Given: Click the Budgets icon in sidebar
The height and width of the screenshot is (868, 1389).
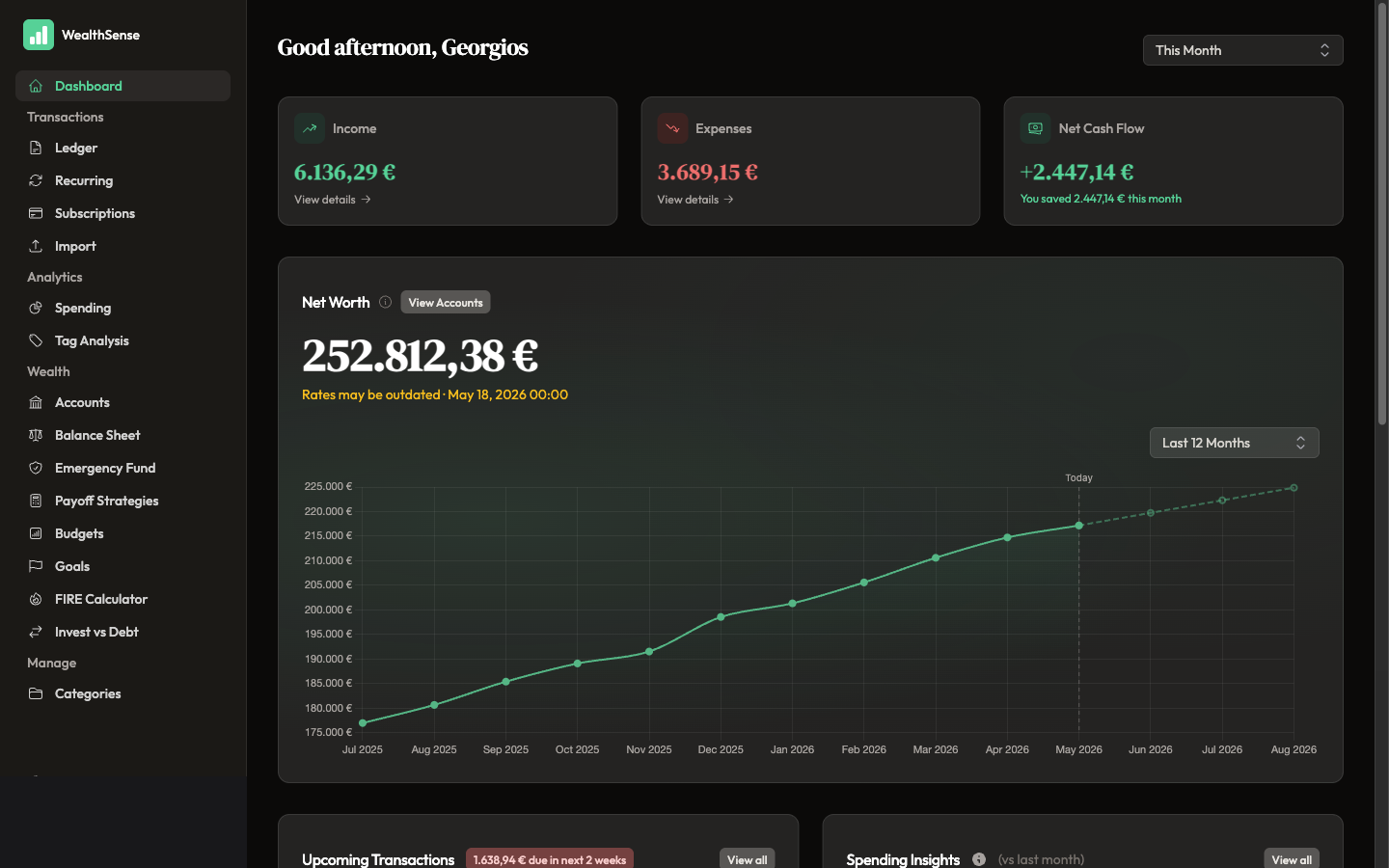Looking at the screenshot, I should tap(36, 533).
